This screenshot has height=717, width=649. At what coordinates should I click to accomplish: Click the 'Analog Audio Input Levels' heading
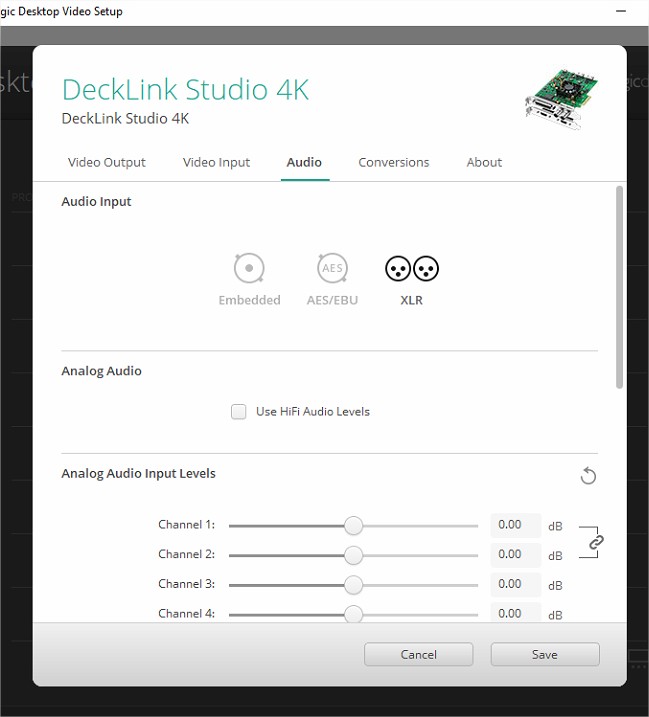[138, 473]
